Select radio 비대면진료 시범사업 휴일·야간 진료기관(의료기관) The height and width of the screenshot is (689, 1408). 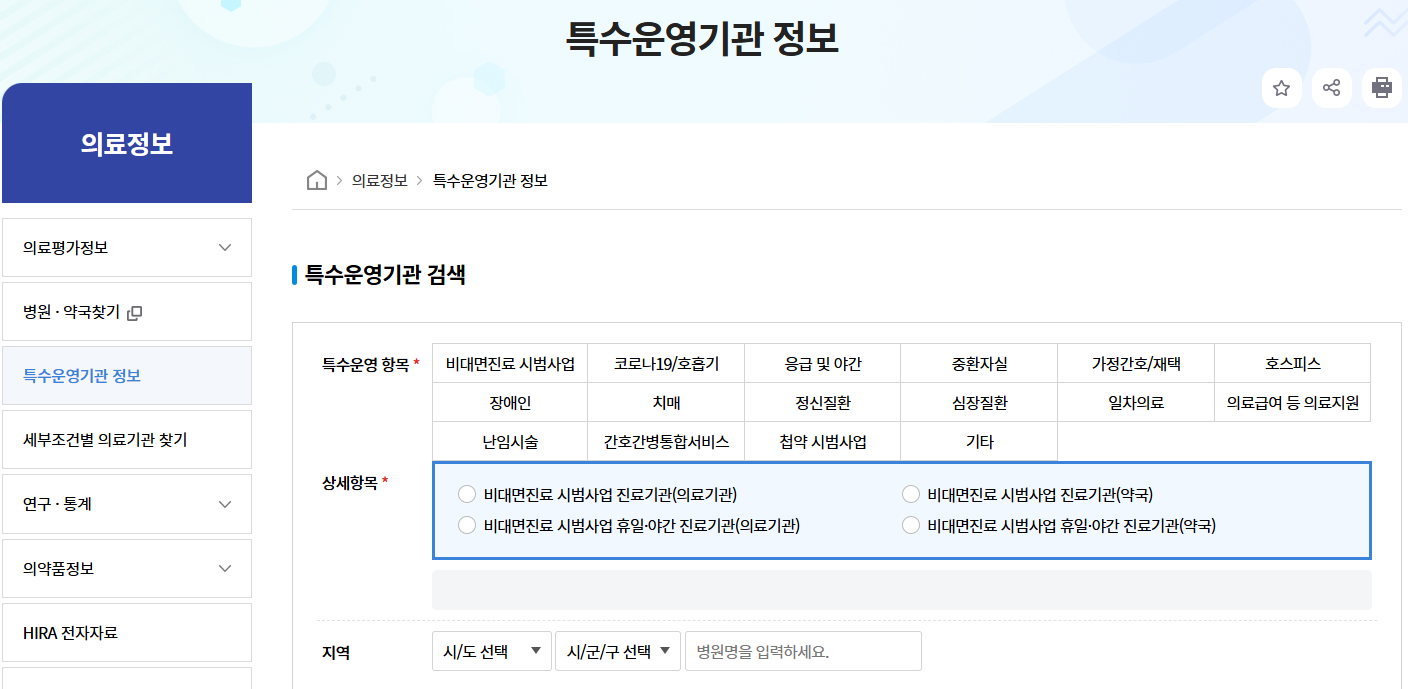coord(467,525)
